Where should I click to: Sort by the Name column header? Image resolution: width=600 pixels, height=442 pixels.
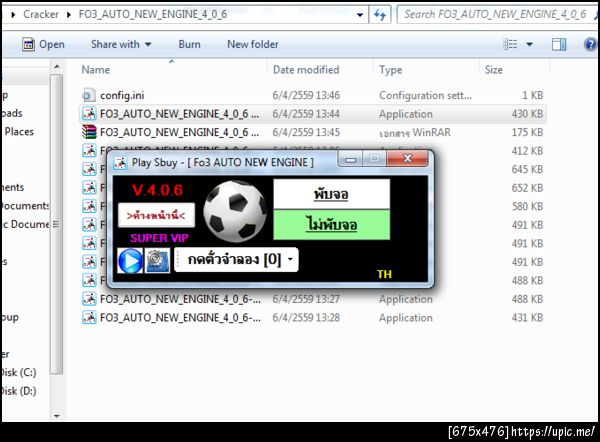96,70
